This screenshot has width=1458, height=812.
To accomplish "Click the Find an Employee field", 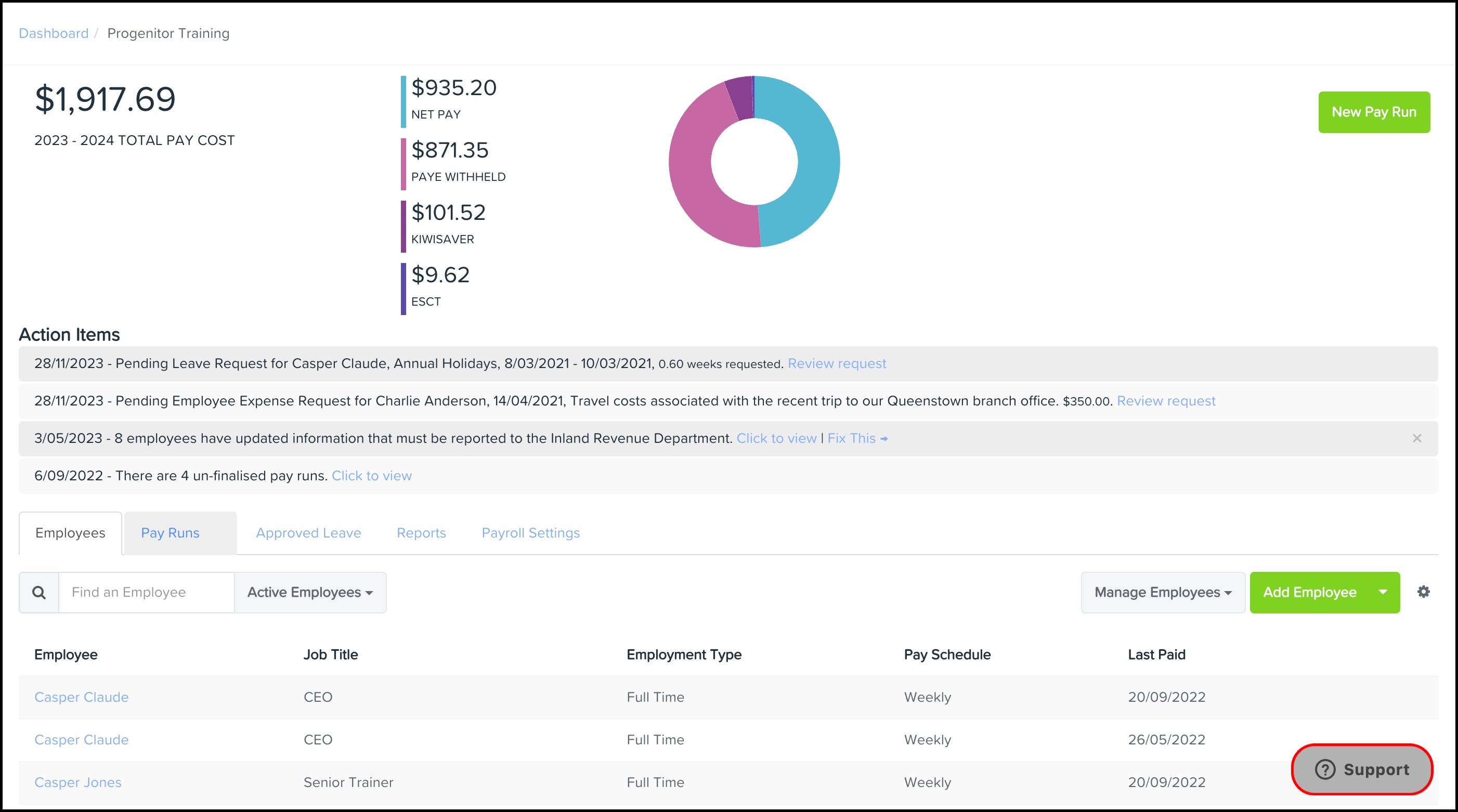I will tap(146, 593).
